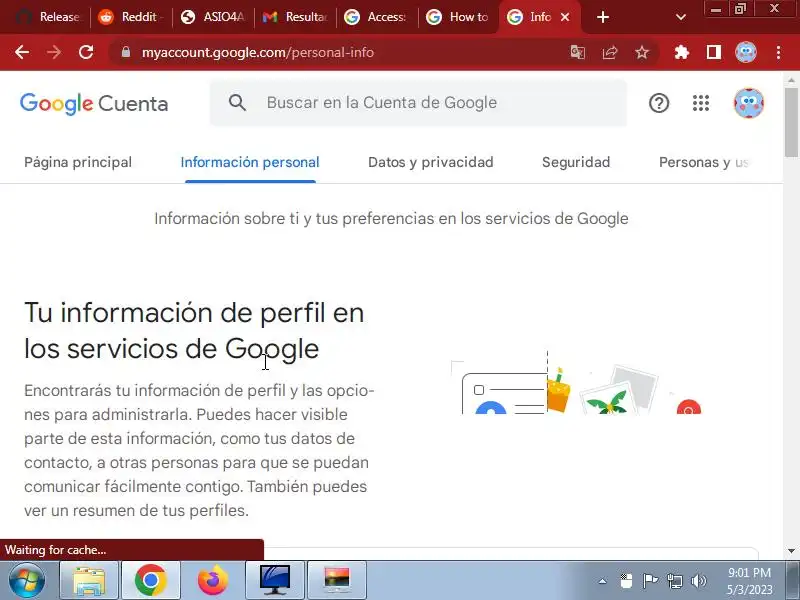Switch to the ASIO4A tab

[213, 17]
